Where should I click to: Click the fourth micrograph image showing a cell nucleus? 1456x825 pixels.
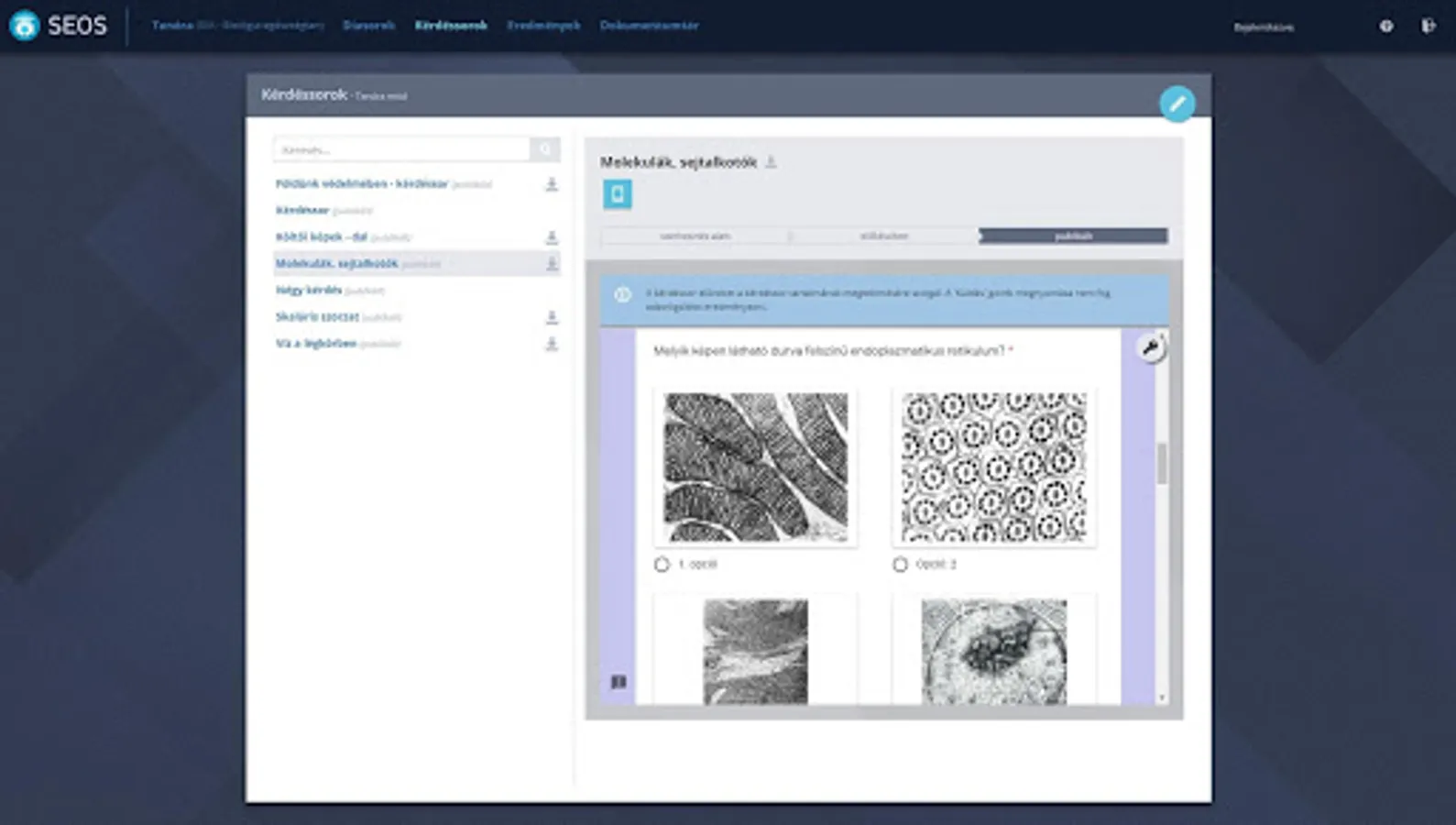(994, 652)
